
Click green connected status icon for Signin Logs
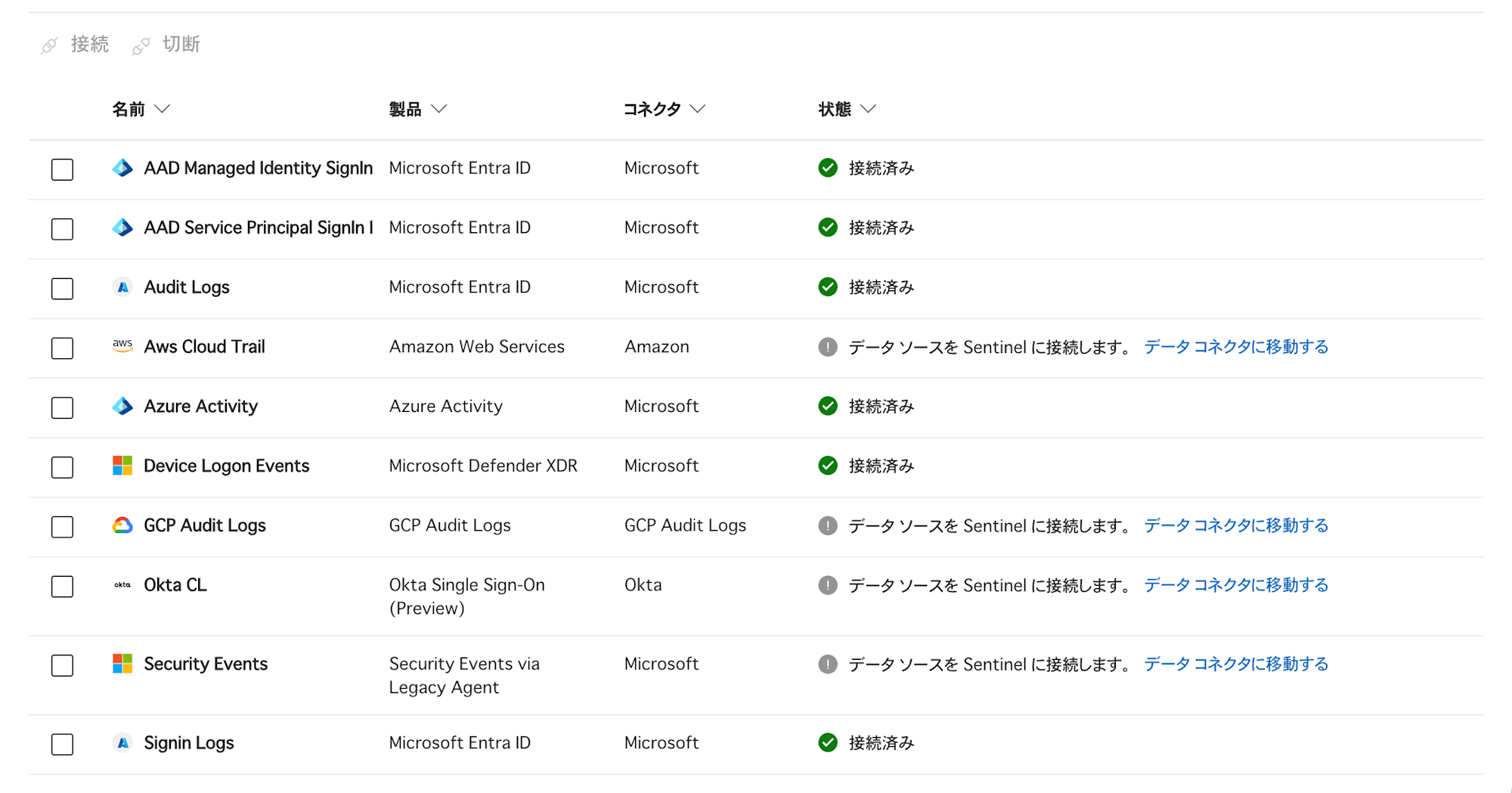pos(828,742)
